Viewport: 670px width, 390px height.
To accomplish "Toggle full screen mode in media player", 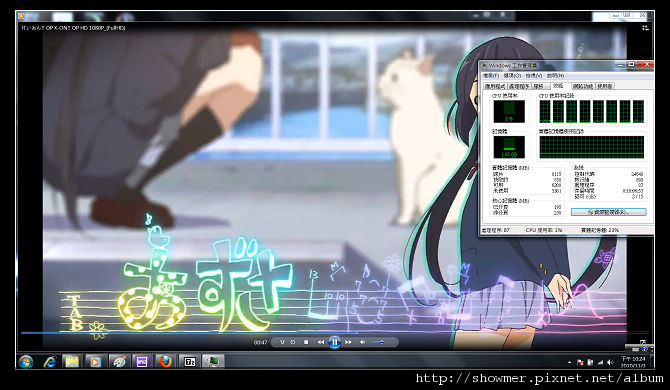I will [x=643, y=342].
